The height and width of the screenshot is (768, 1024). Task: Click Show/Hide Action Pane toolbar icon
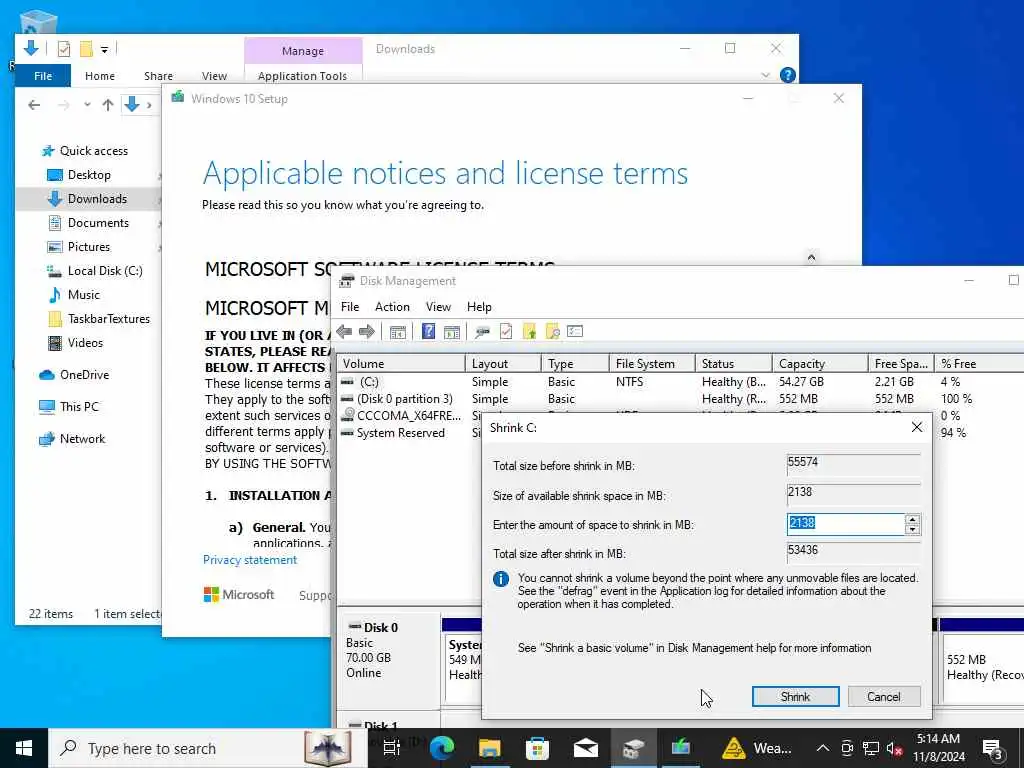451,332
